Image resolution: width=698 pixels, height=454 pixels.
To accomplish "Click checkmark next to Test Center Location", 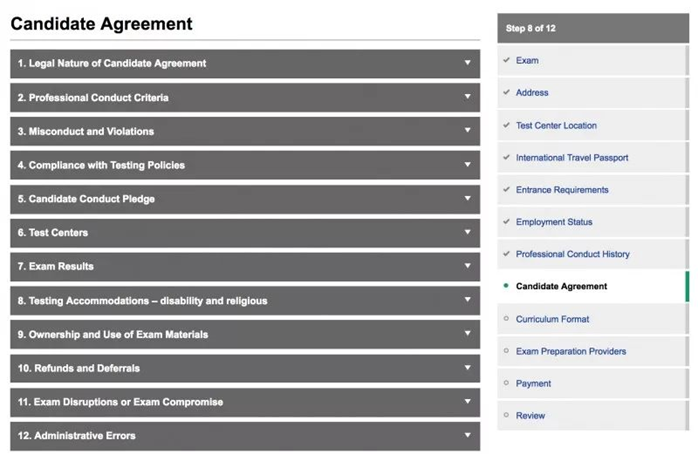I will coord(507,126).
